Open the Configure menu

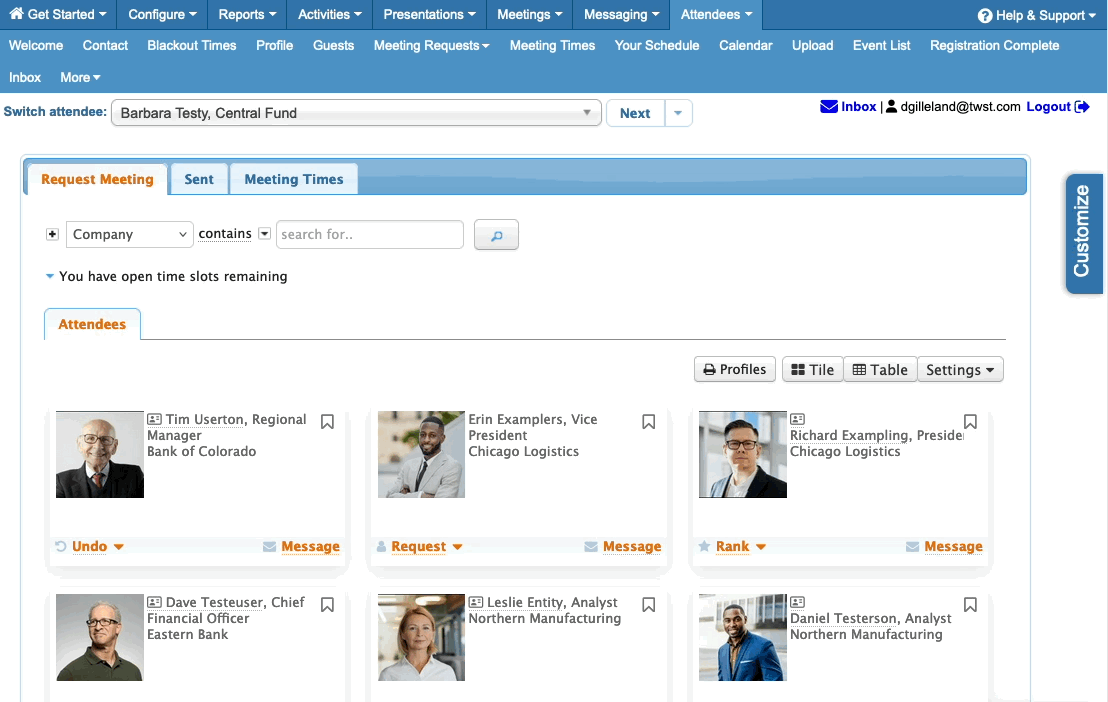tap(163, 14)
